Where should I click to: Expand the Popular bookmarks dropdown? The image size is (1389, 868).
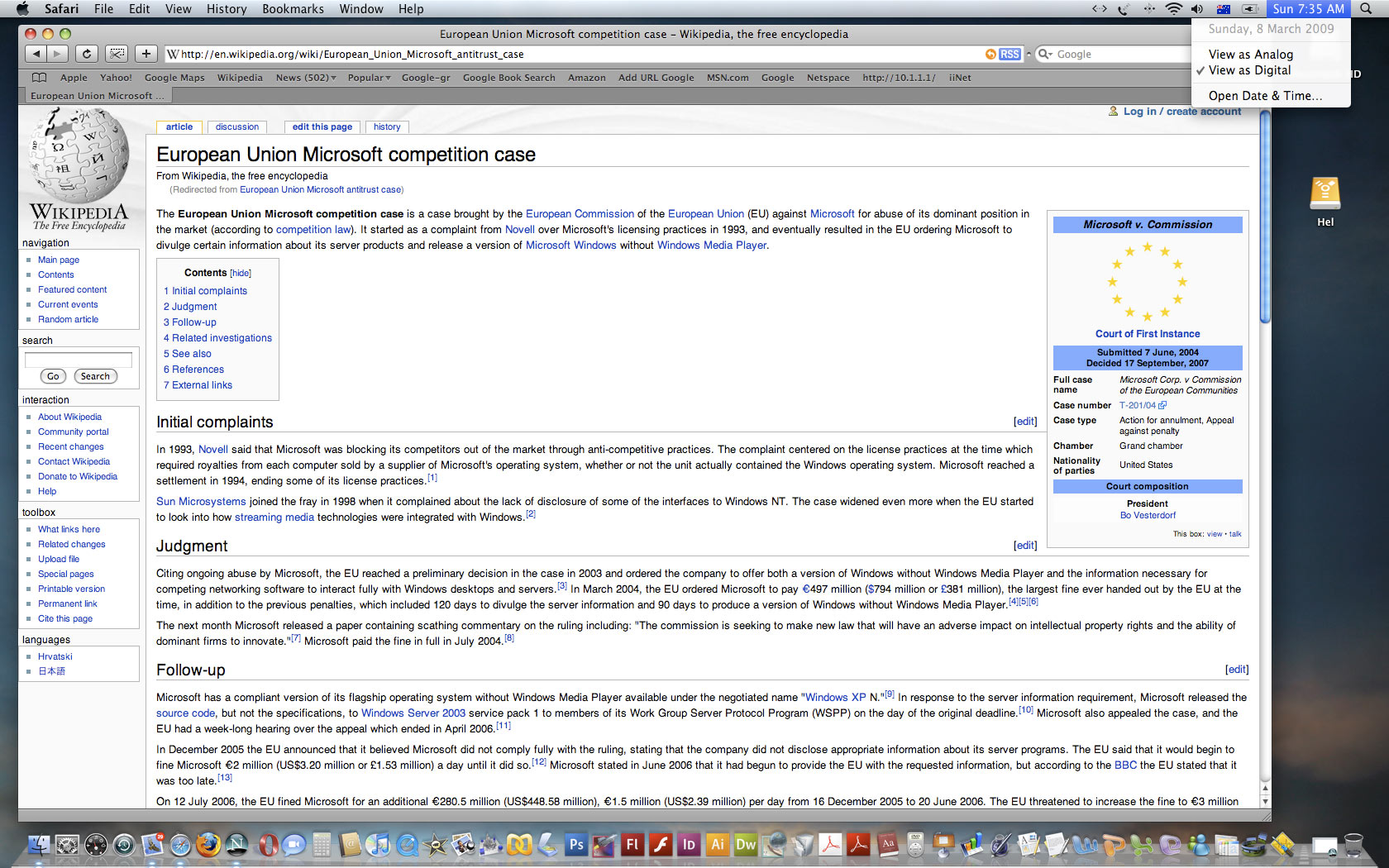tap(369, 78)
